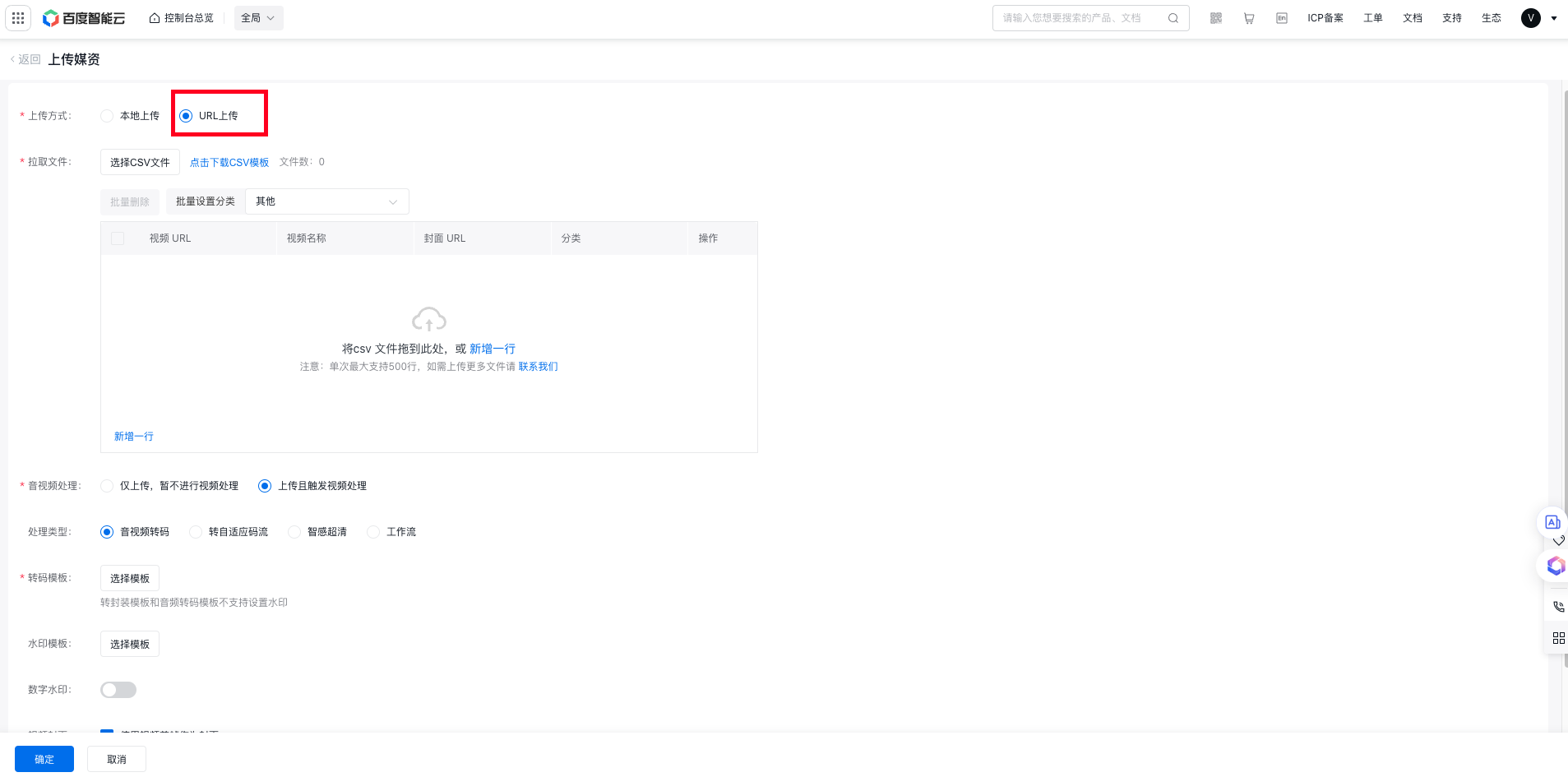Click the search magnifier icon
Image resolution: width=1568 pixels, height=777 pixels.
[1173, 18]
